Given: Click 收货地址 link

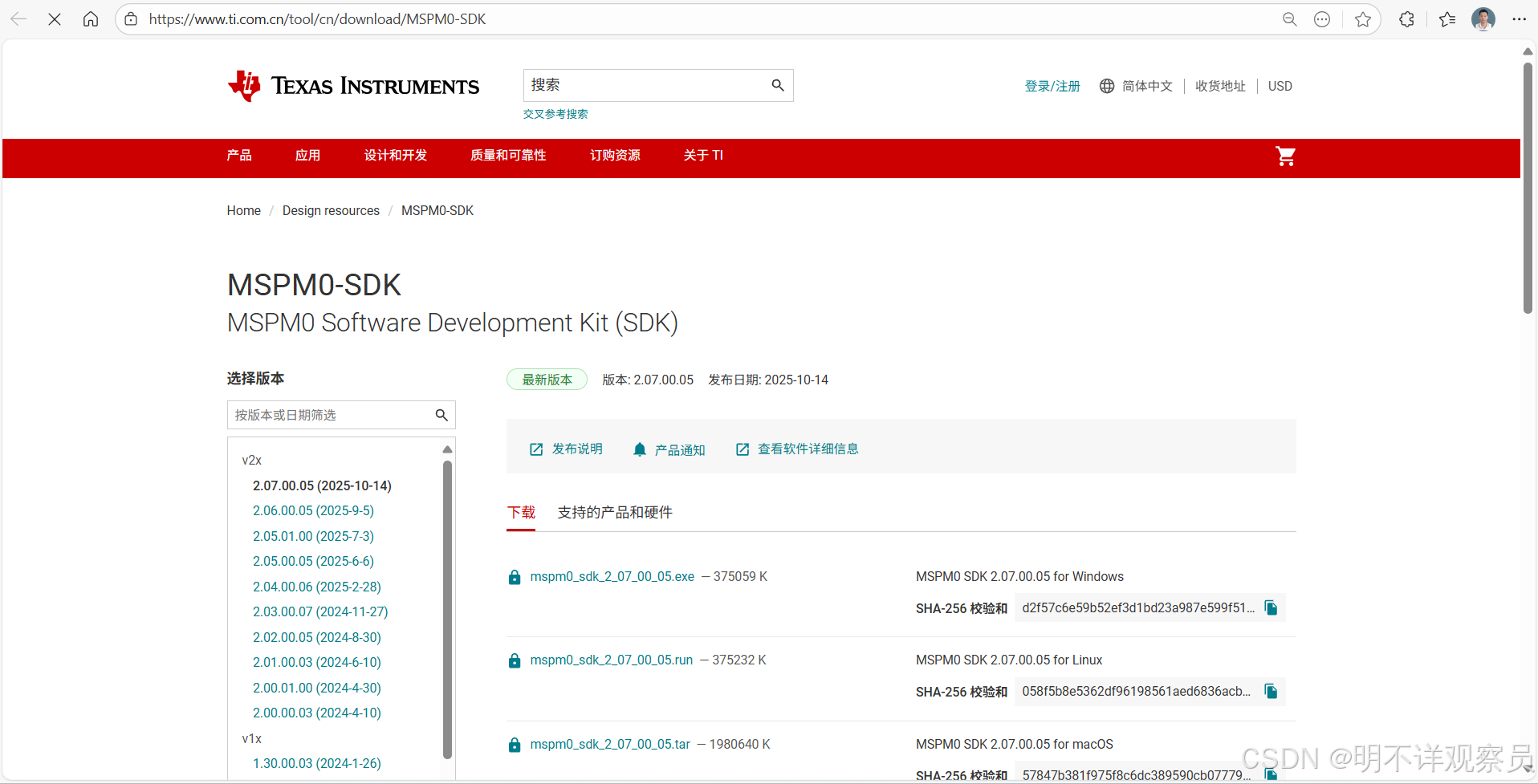Looking at the screenshot, I should pyautogui.click(x=1220, y=86).
